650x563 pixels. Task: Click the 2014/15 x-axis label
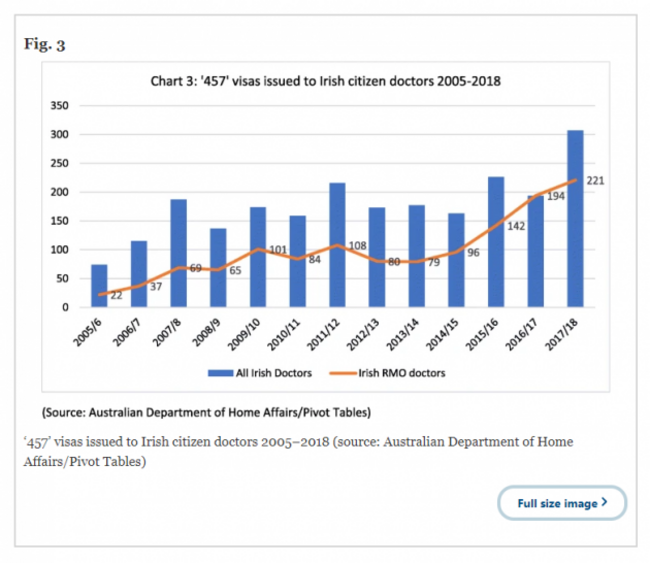pos(442,334)
